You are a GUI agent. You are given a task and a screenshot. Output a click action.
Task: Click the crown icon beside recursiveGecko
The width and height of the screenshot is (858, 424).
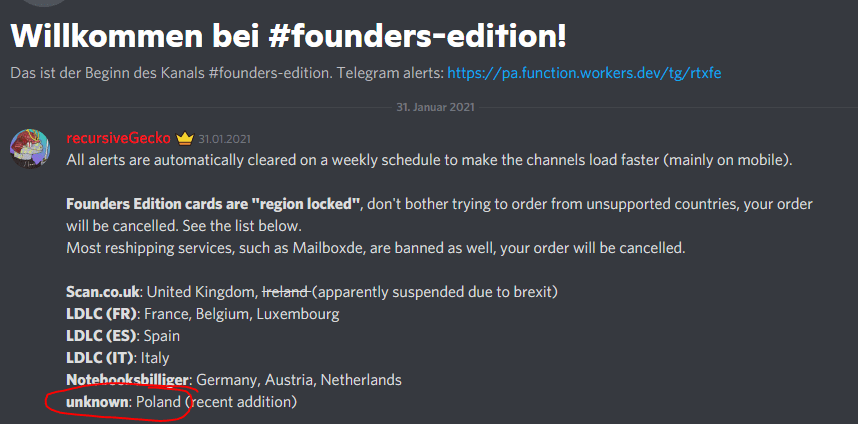point(184,139)
